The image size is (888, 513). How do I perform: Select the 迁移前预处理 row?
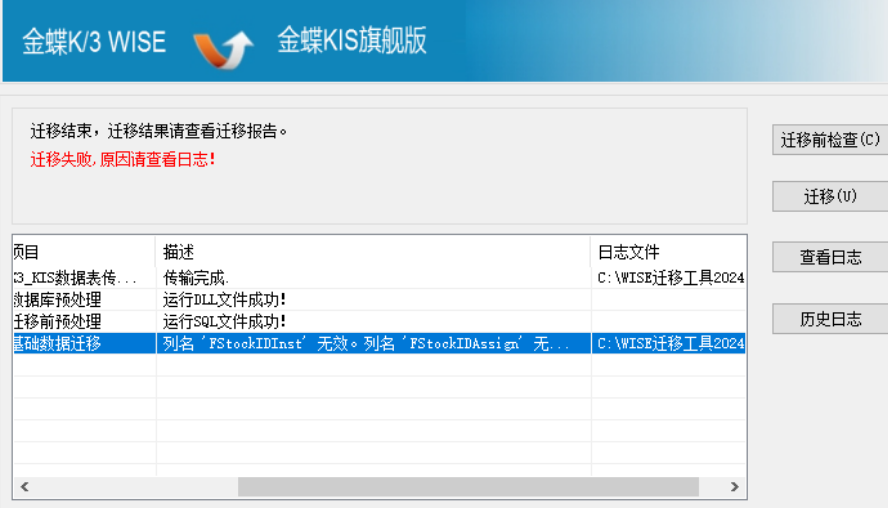(379, 322)
